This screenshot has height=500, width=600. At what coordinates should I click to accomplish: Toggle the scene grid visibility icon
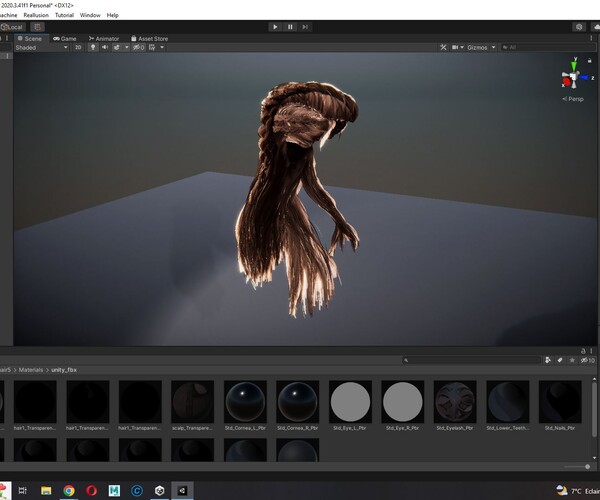click(x=152, y=47)
